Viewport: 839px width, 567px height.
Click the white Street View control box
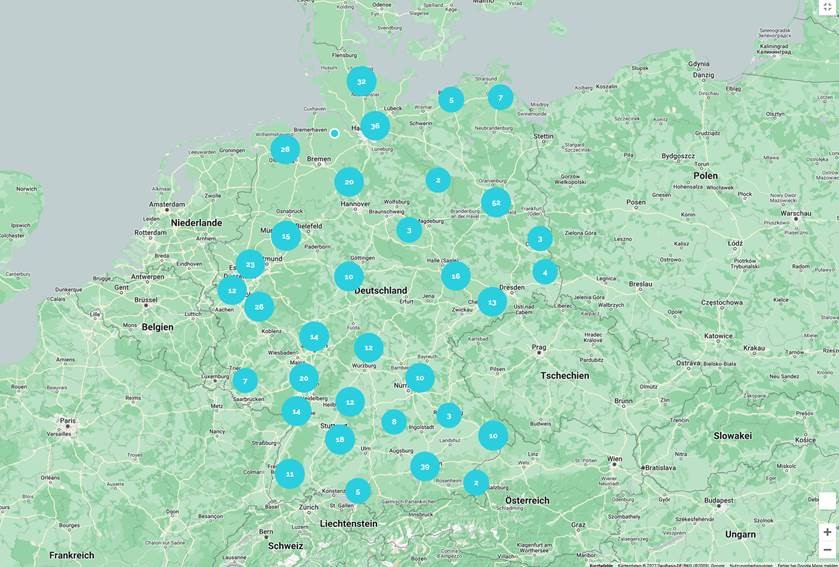coord(827,501)
